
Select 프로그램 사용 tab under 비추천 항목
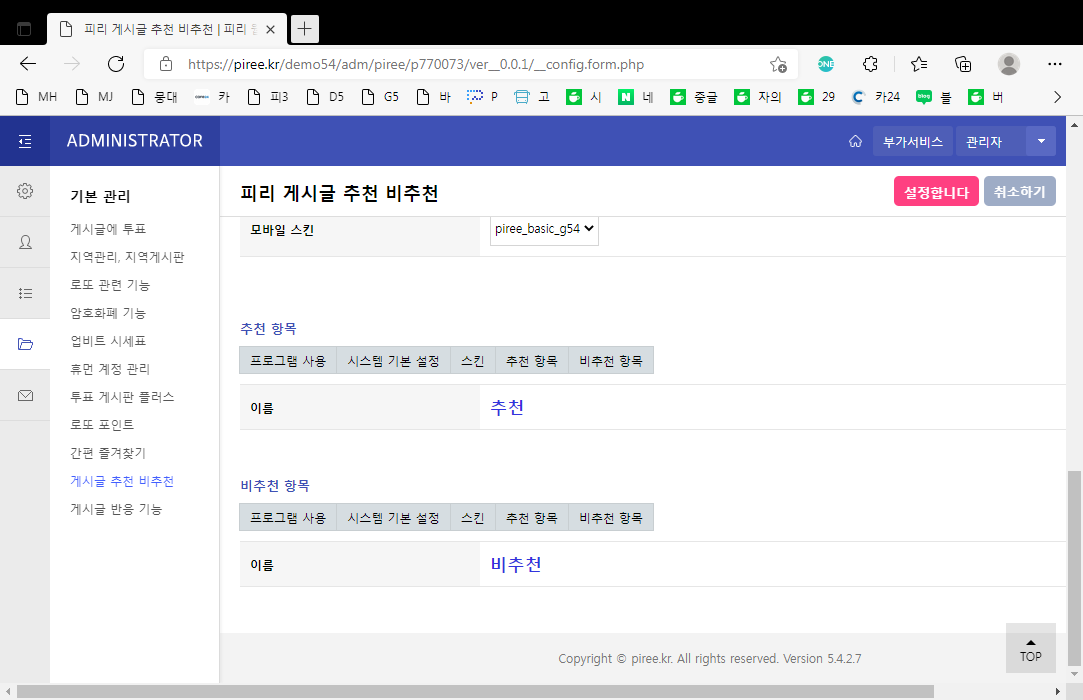(288, 518)
